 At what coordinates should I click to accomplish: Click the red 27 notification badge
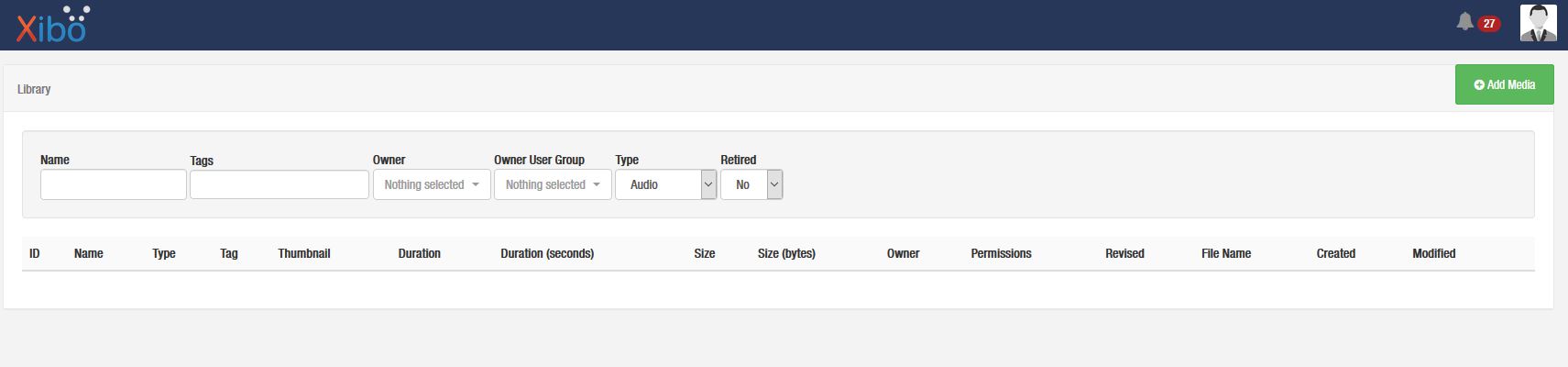pyautogui.click(x=1489, y=24)
